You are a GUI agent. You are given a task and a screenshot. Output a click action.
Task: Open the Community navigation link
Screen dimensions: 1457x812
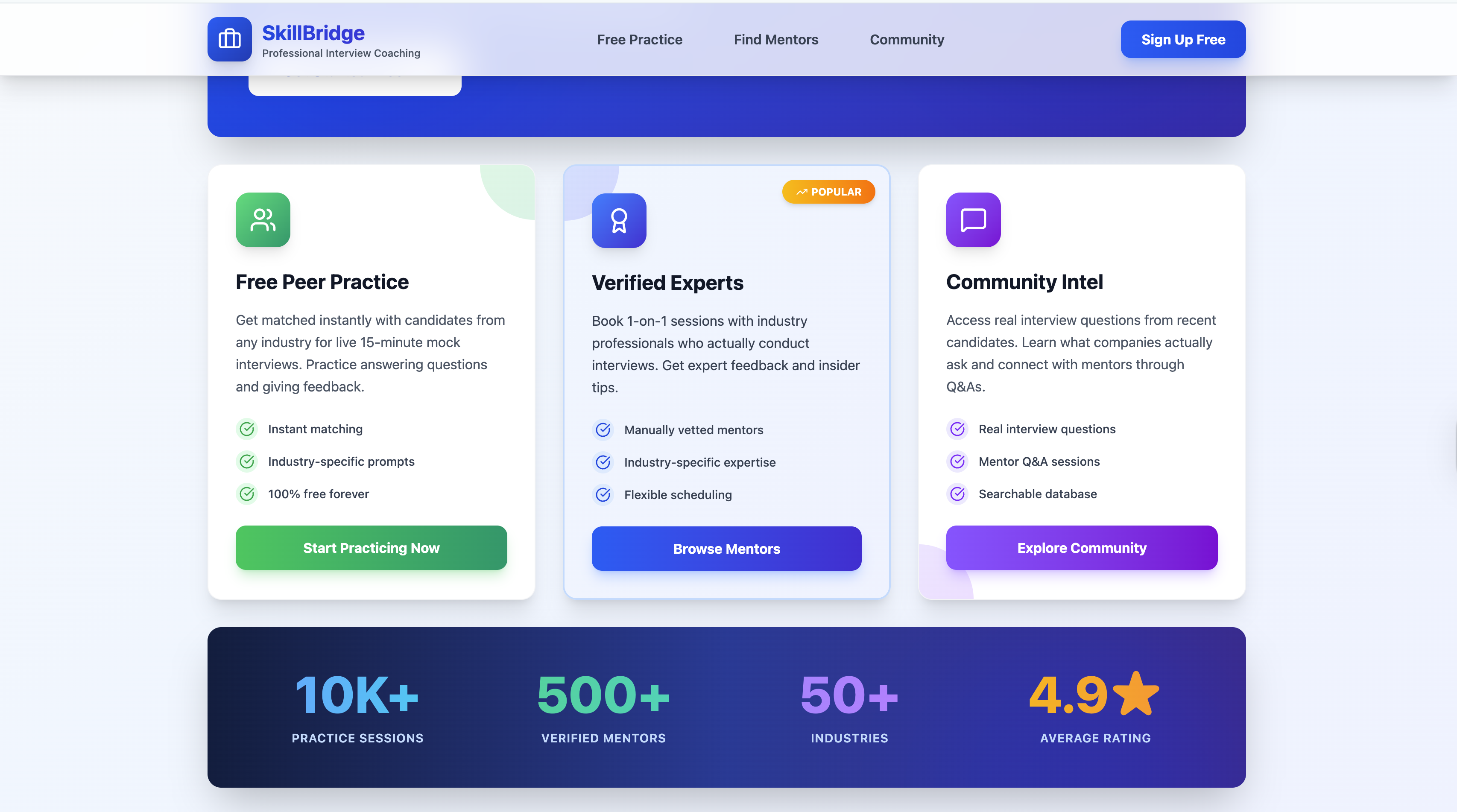906,40
